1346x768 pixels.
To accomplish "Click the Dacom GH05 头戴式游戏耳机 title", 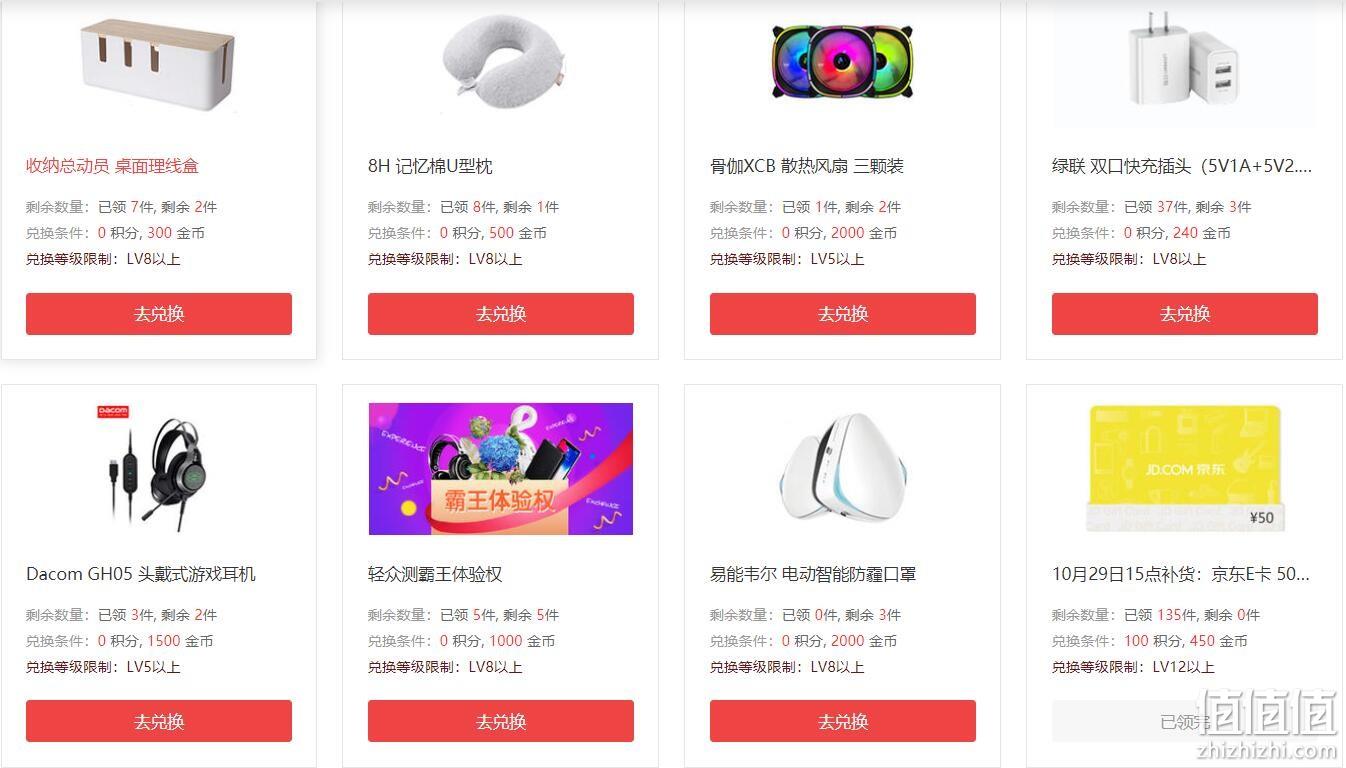I will click(141, 574).
